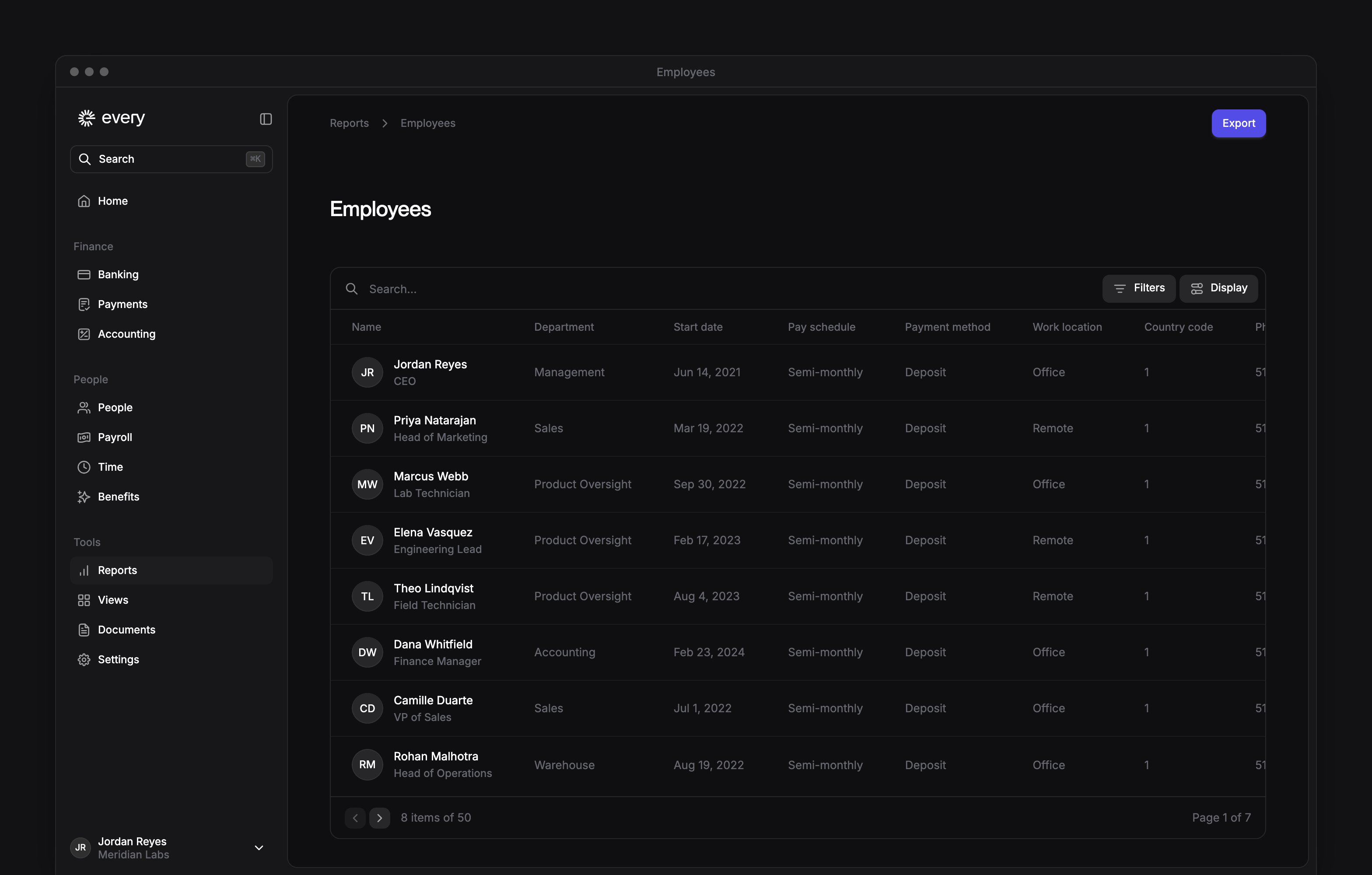1372x875 pixels.
Task: Sort by the Start date column header
Action: (x=698, y=327)
